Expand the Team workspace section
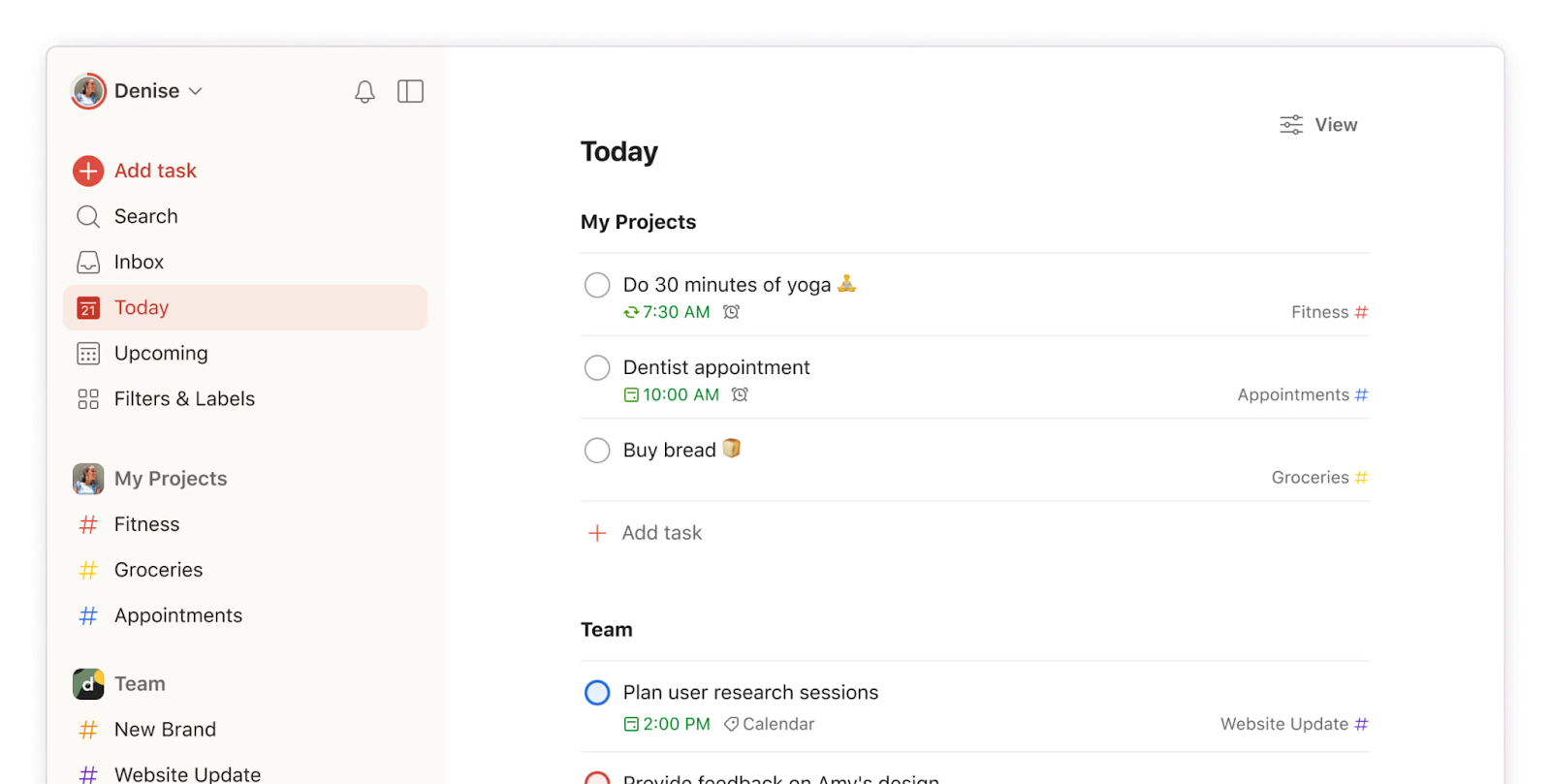Viewport: 1551px width, 784px height. pyautogui.click(x=139, y=683)
